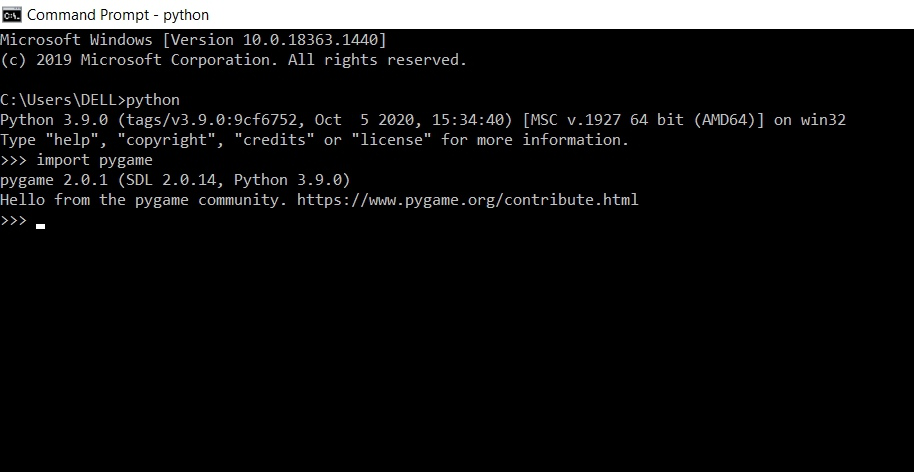
Task: Open the Command Prompt title bar icon menu
Action: tap(12, 14)
